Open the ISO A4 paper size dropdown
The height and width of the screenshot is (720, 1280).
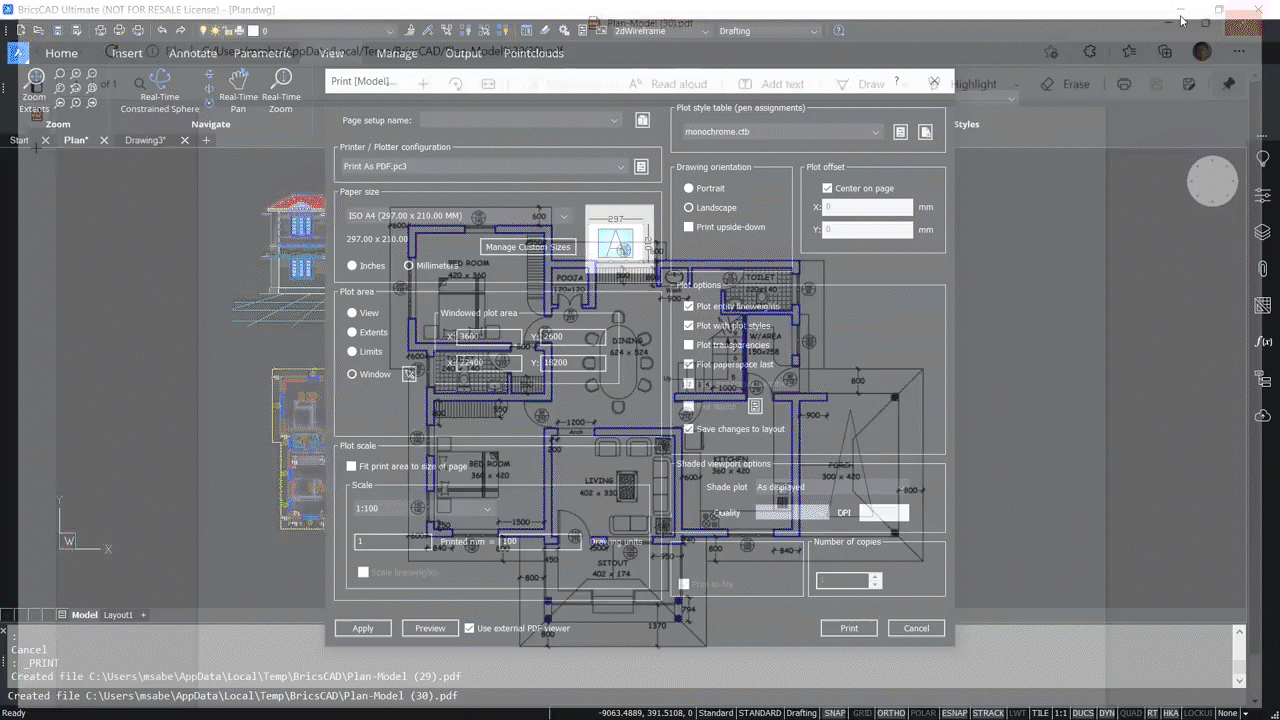(457, 216)
